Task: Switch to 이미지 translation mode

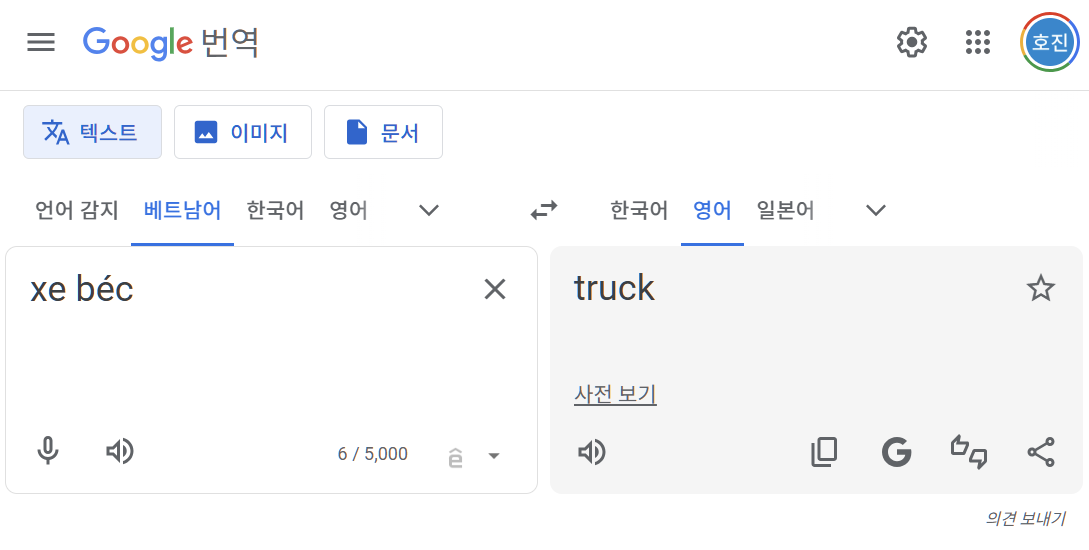Action: click(242, 132)
